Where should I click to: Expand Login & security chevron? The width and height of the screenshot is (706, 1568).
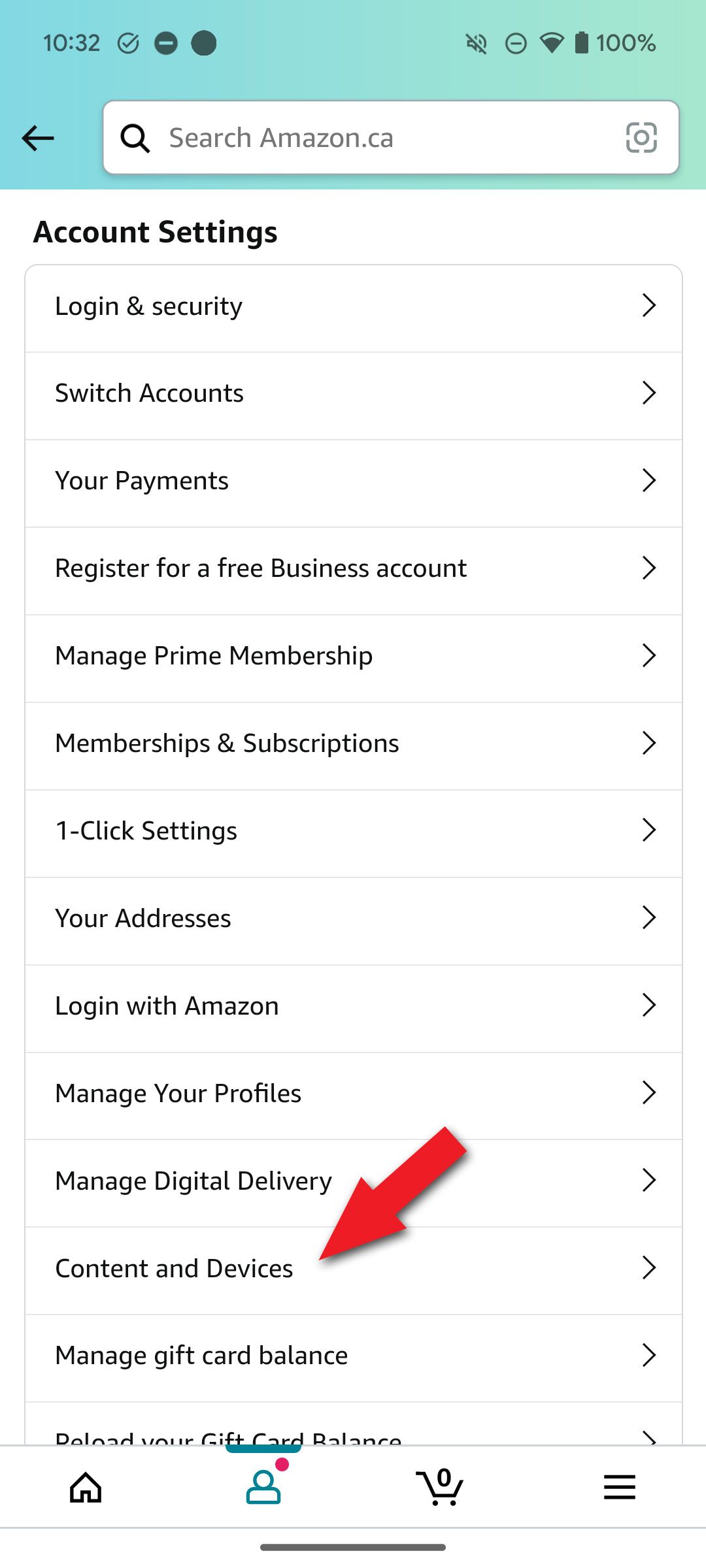648,306
